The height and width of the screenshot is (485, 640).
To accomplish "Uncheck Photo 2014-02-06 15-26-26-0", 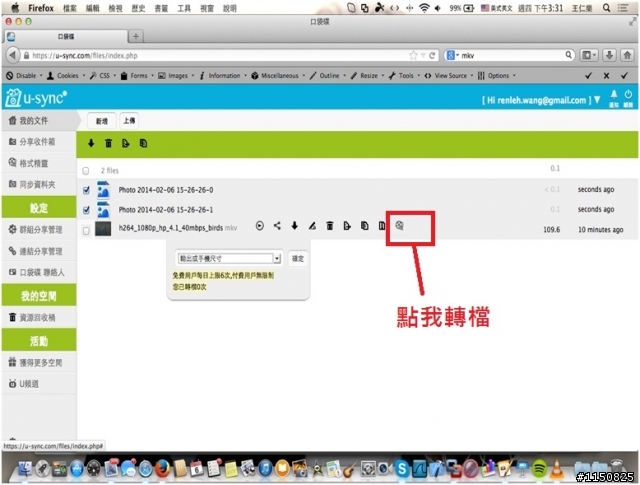I will coord(86,190).
